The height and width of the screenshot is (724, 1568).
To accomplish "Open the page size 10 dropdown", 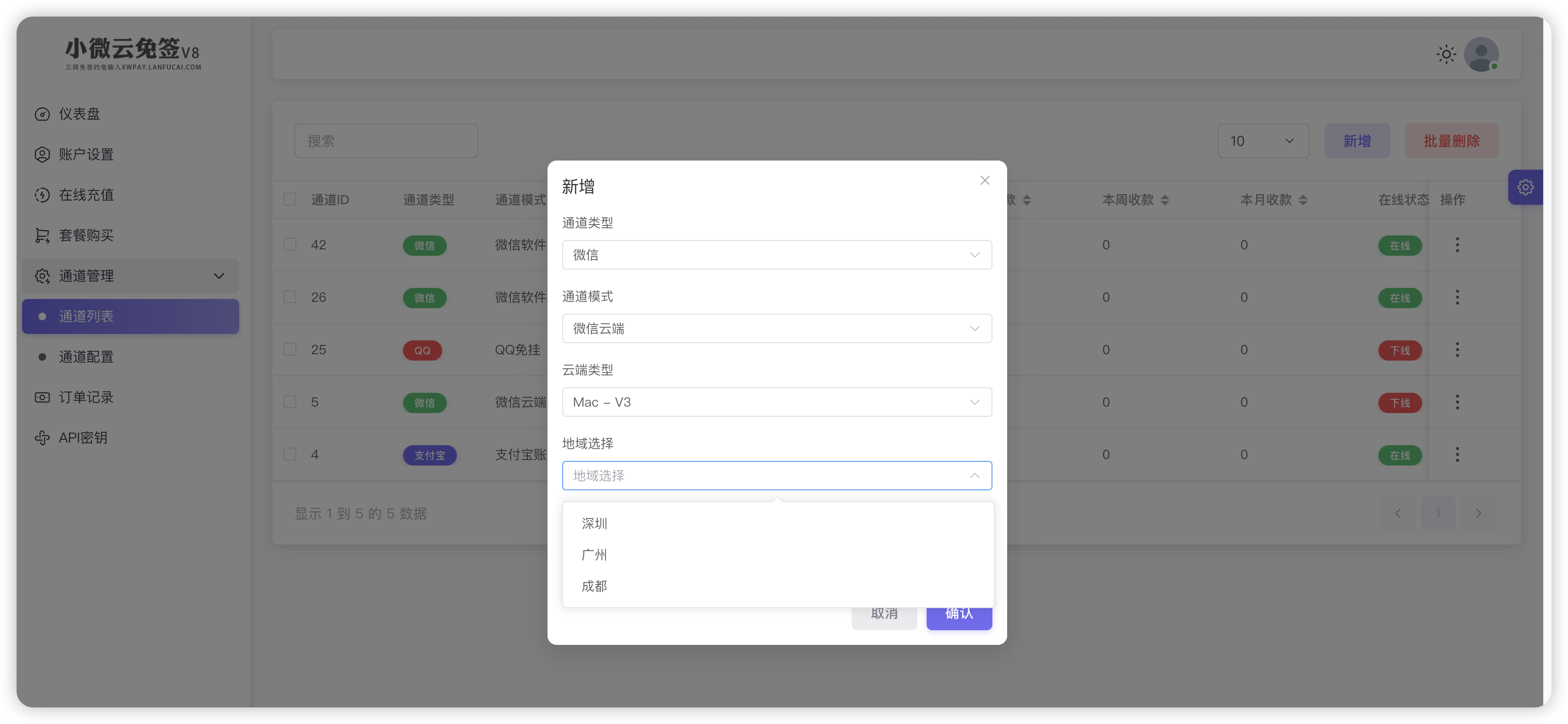I will pos(1263,141).
